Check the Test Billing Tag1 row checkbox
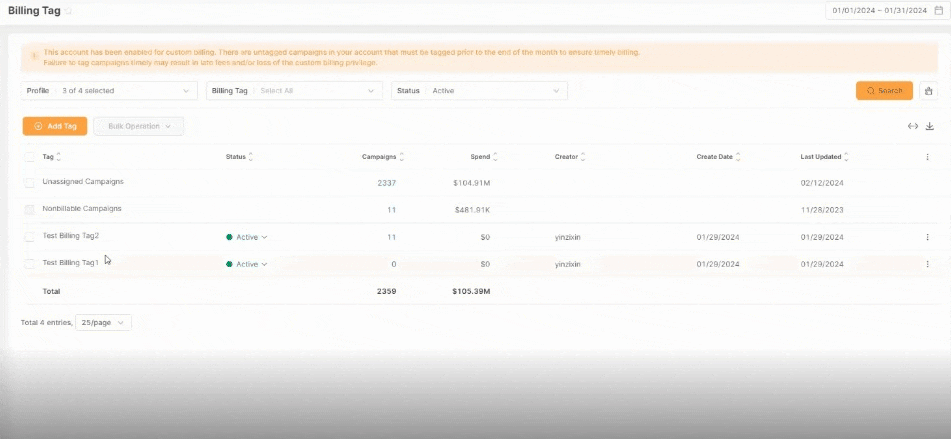This screenshot has width=951, height=439. (x=29, y=263)
